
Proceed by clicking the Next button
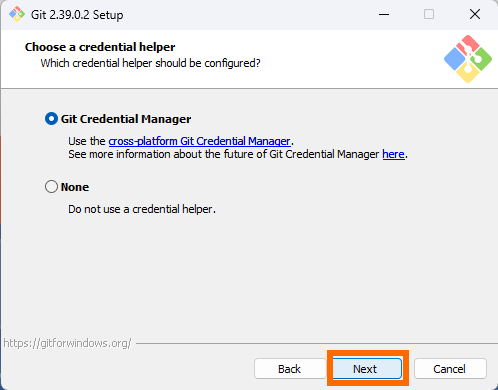[367, 369]
